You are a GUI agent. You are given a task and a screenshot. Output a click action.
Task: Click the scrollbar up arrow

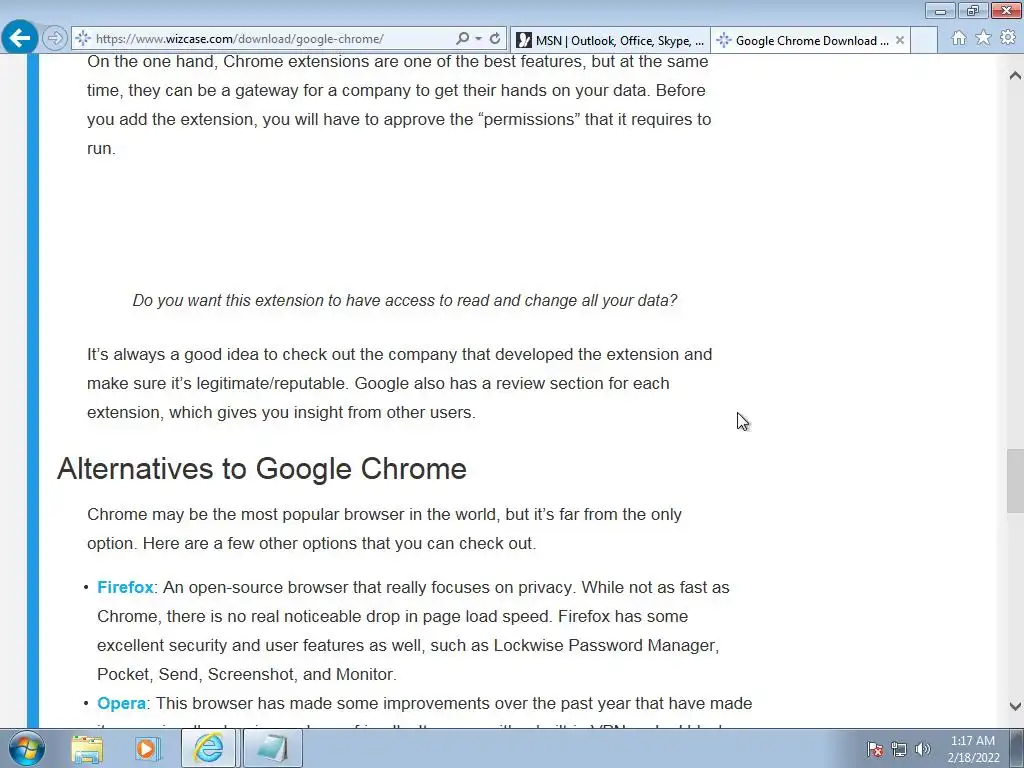click(1015, 76)
